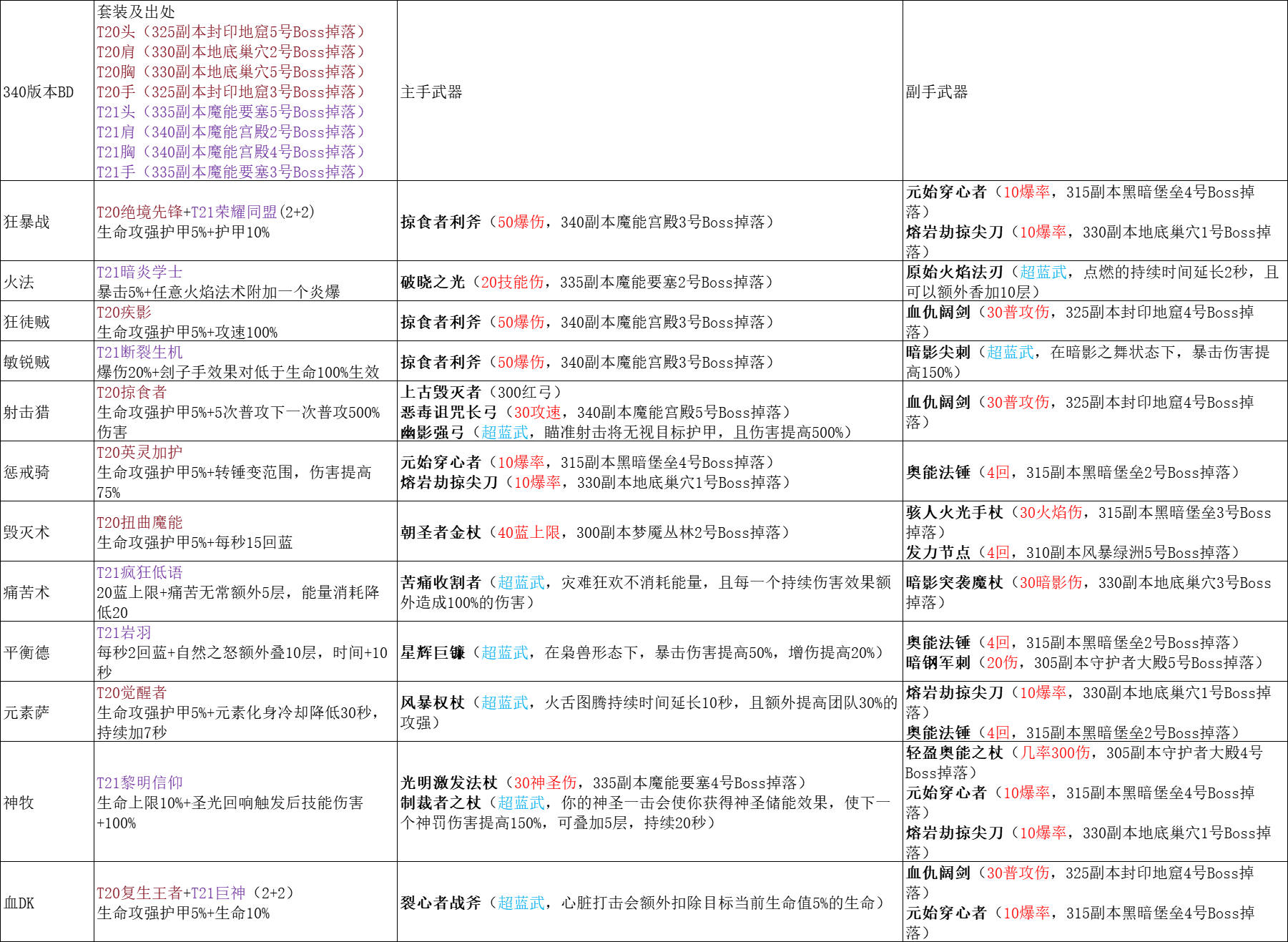
Task: Click the 朝圣者金杖 weapon cell
Action: tap(650, 531)
